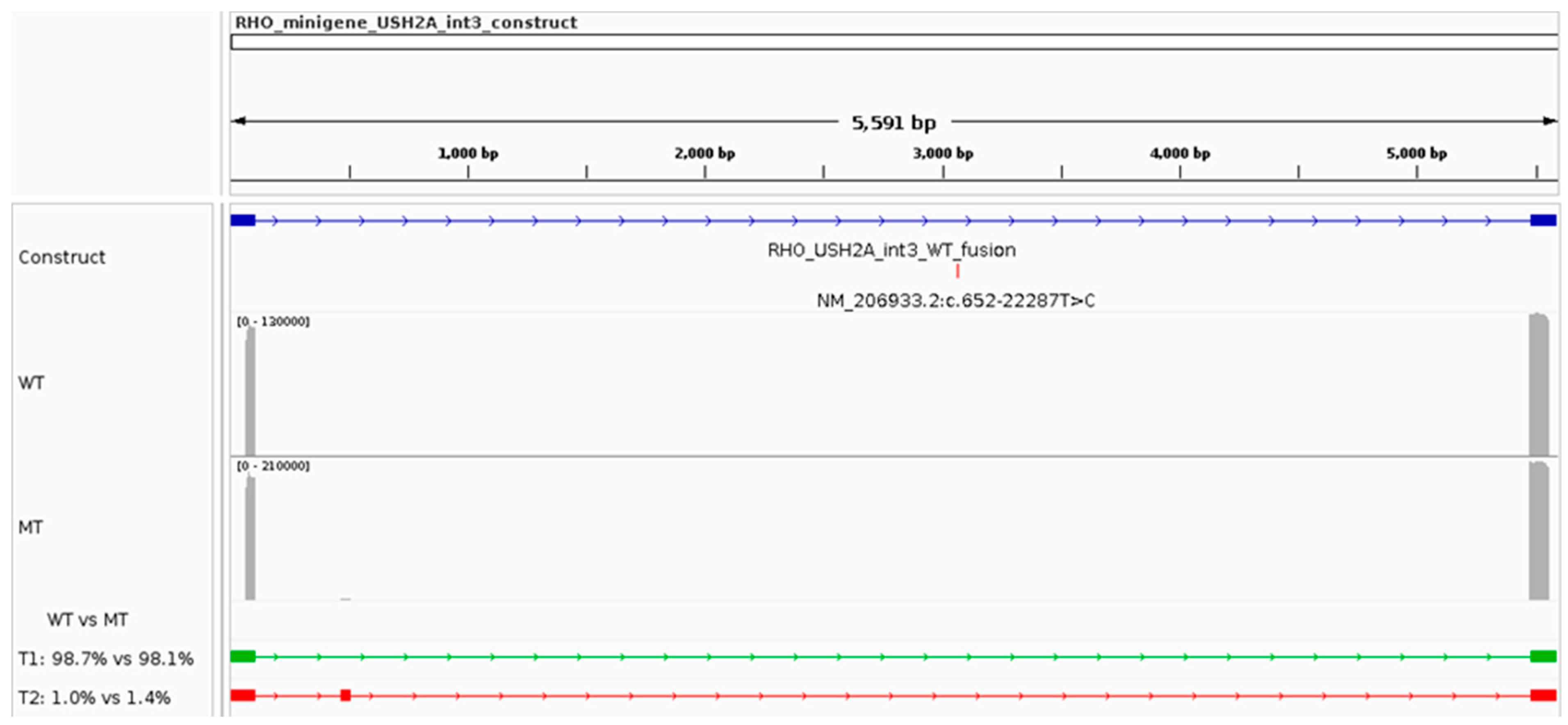Select the Construct track label

[x=62, y=257]
